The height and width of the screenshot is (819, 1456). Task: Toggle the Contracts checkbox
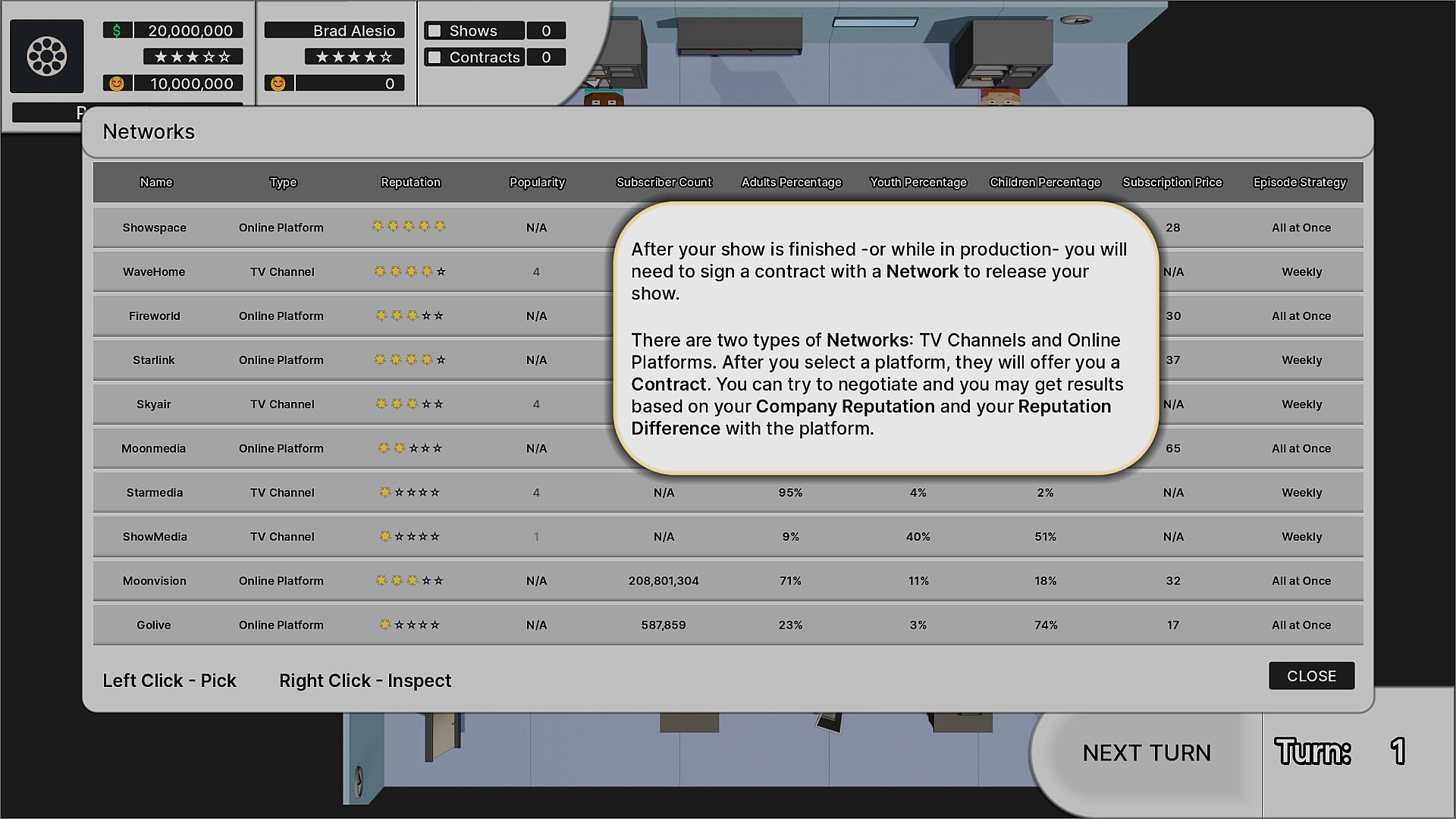[x=435, y=58]
